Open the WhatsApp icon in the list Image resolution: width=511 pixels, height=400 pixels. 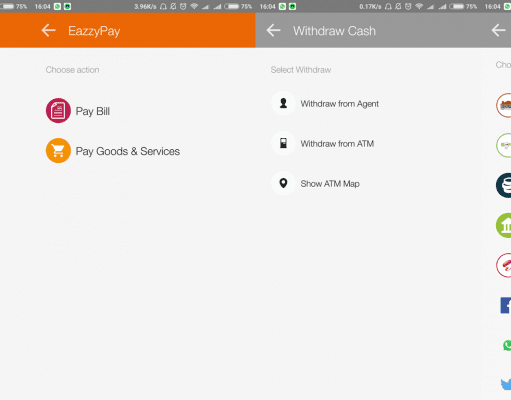tap(507, 345)
